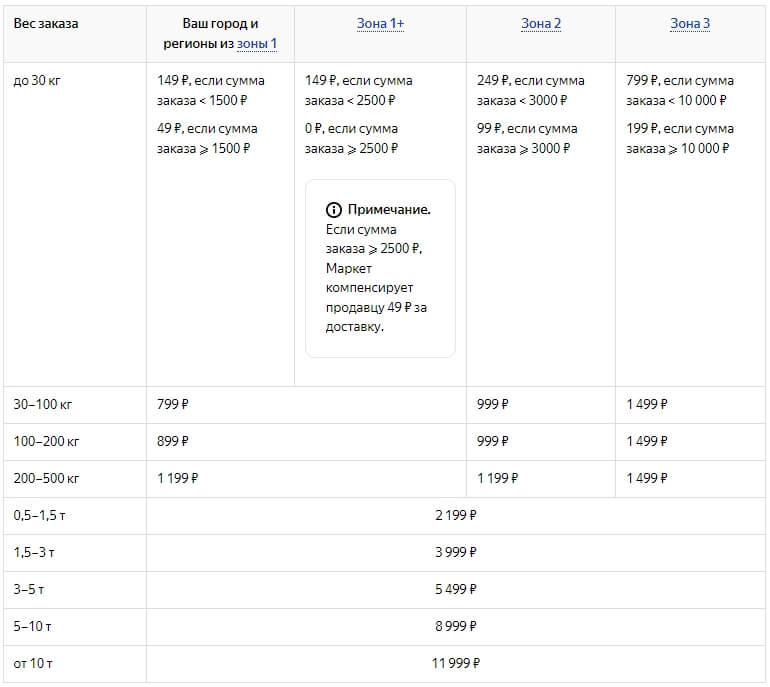
Task: Select the «от 10 т» row label
Action: click(x=33, y=663)
